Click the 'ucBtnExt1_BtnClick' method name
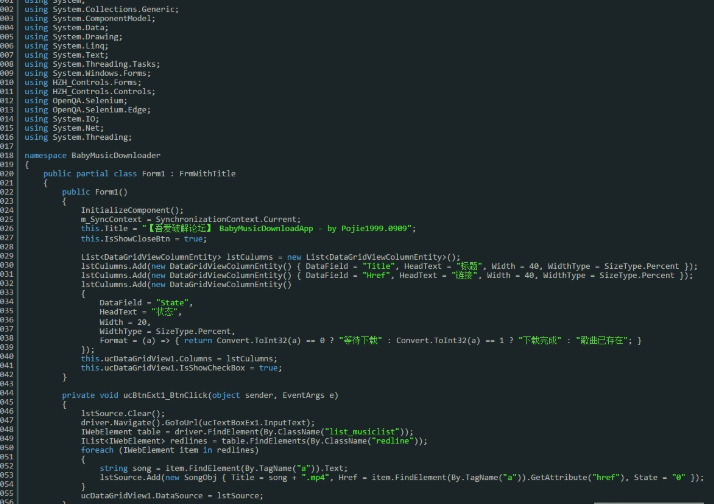The height and width of the screenshot is (504, 714). point(166,395)
